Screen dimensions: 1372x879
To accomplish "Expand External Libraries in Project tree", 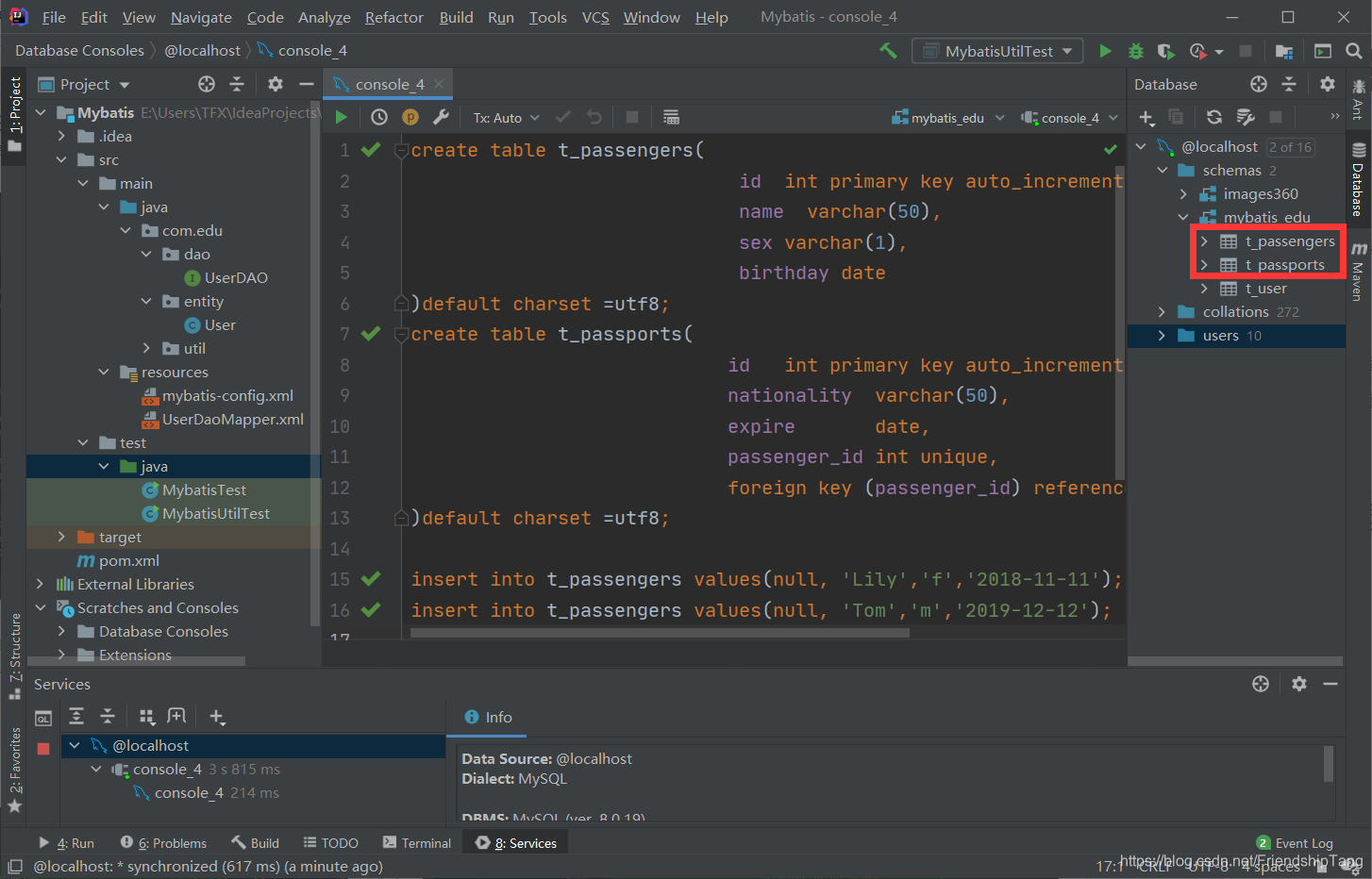I will (x=40, y=584).
